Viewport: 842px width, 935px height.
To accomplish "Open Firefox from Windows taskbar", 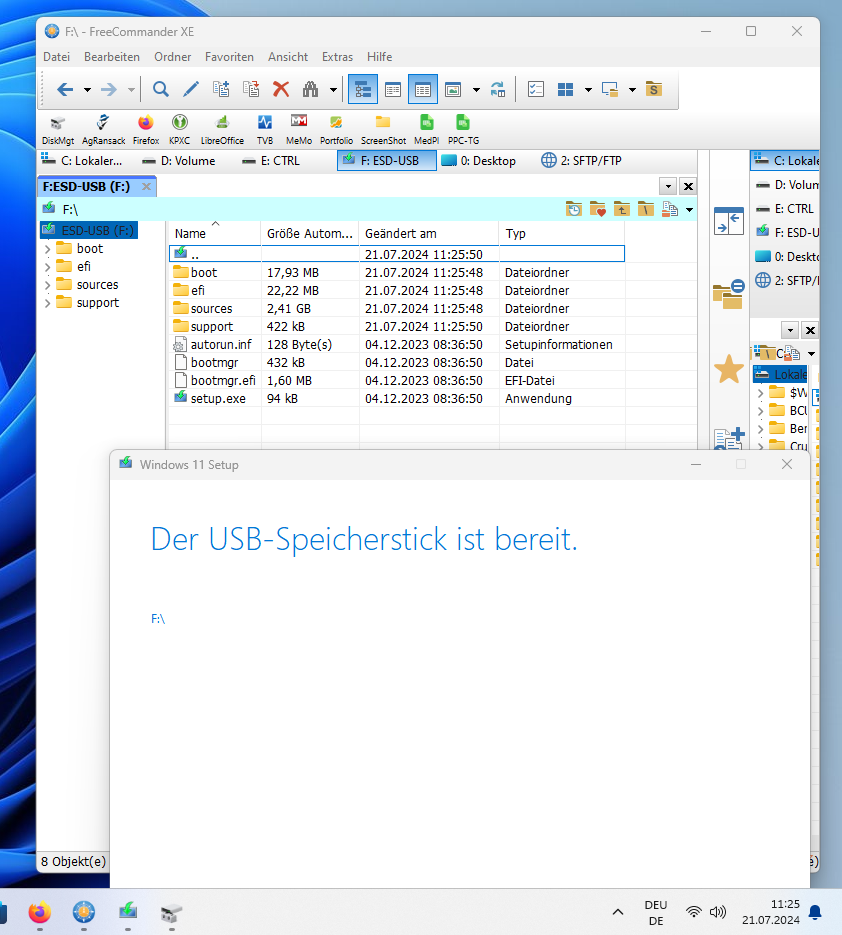I will point(39,912).
